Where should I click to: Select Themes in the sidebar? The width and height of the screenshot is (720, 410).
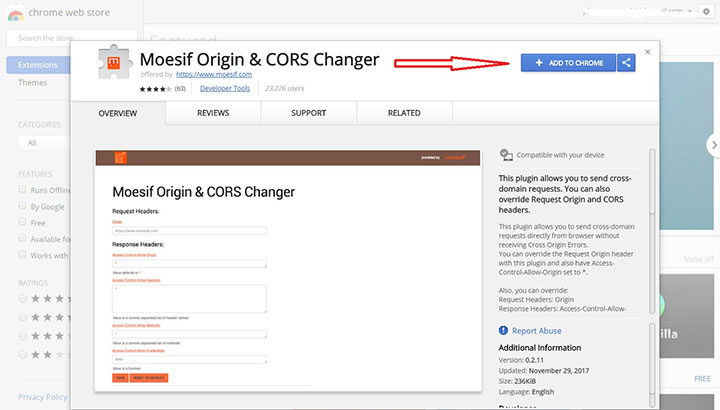33,83
